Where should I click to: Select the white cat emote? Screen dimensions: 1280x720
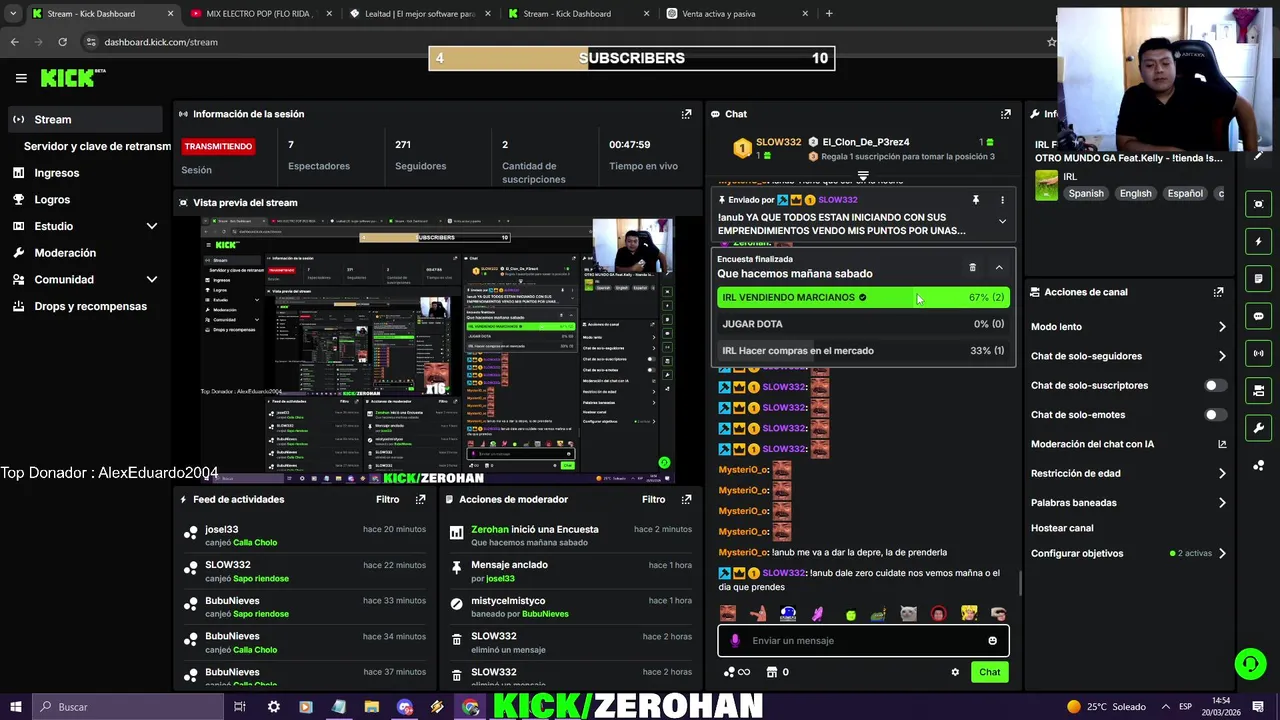[x=908, y=613]
